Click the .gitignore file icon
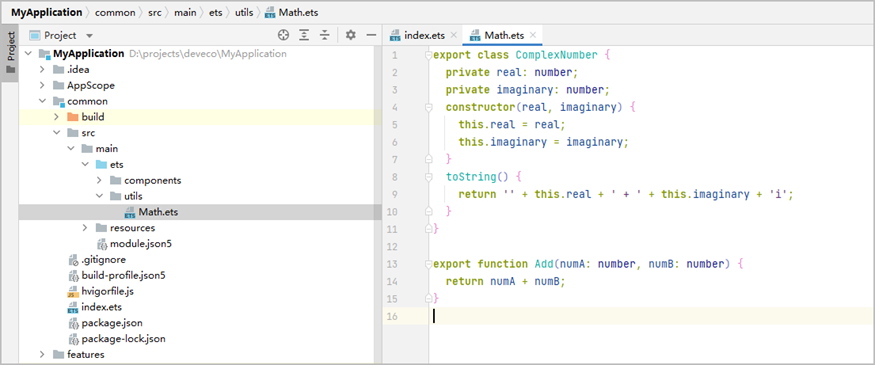Viewport: 875px width, 365px height. click(x=73, y=260)
